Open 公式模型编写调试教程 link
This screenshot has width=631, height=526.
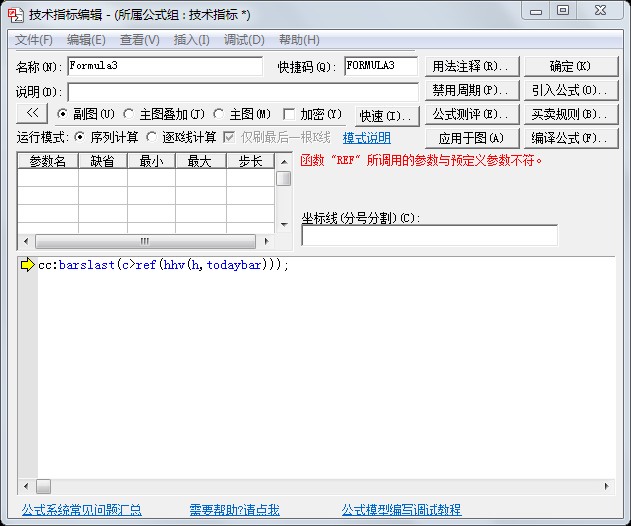(x=401, y=510)
